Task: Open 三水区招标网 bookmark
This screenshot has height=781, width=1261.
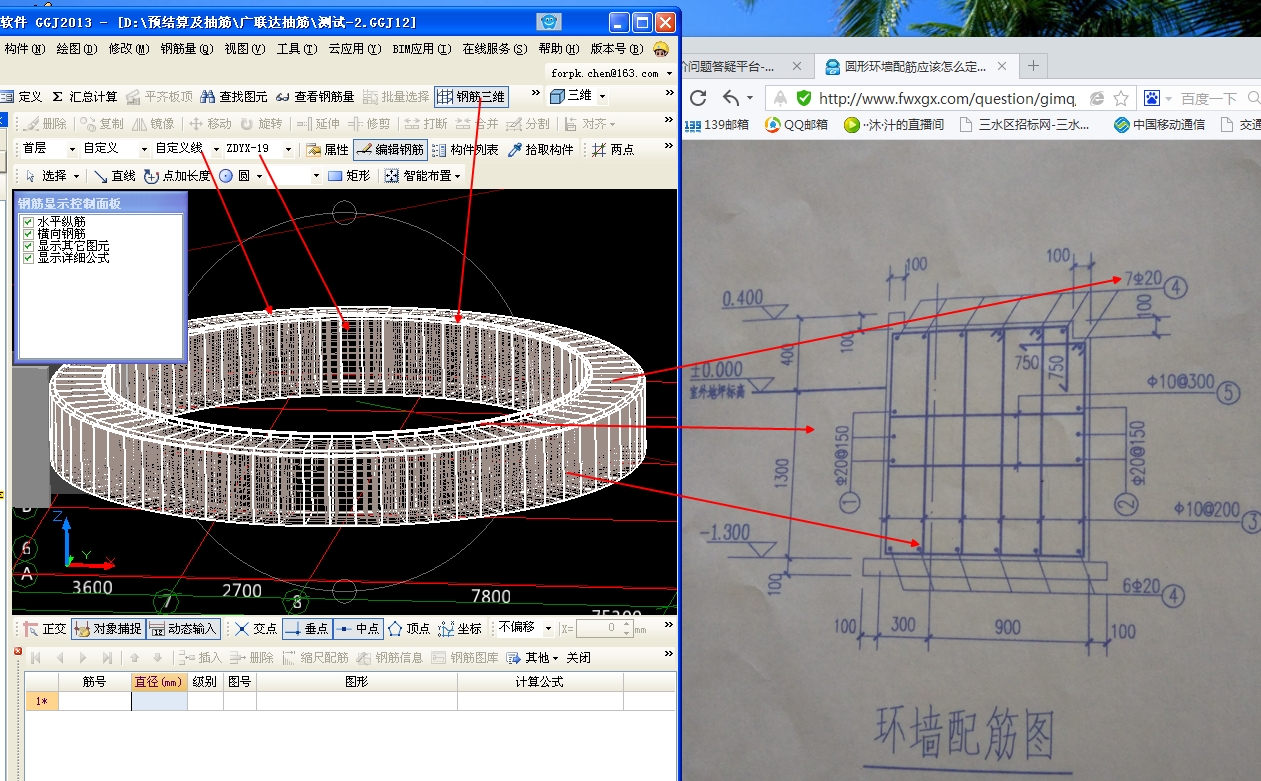Action: (x=1025, y=125)
